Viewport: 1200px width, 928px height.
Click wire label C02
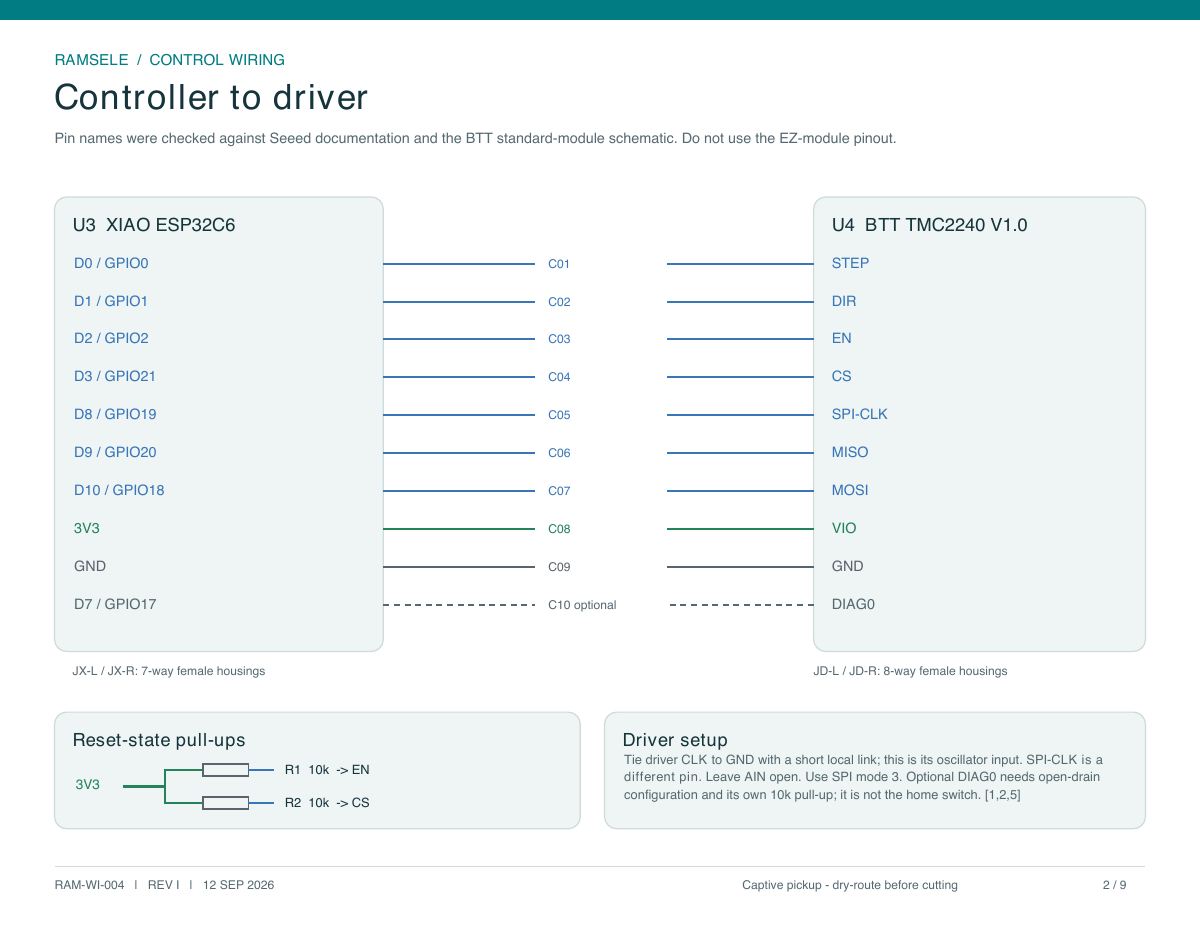pyautogui.click(x=559, y=302)
